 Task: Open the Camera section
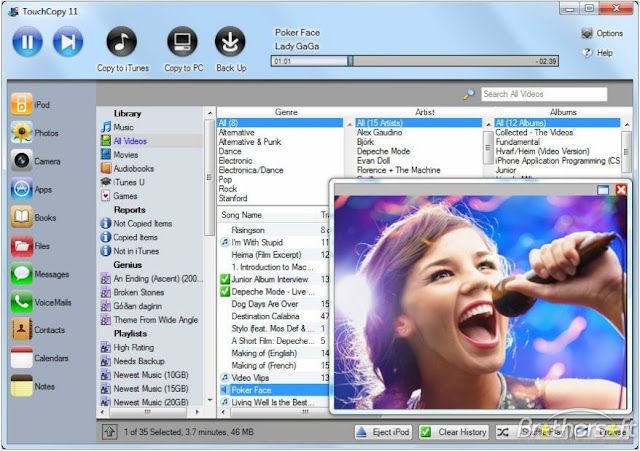[x=36, y=161]
